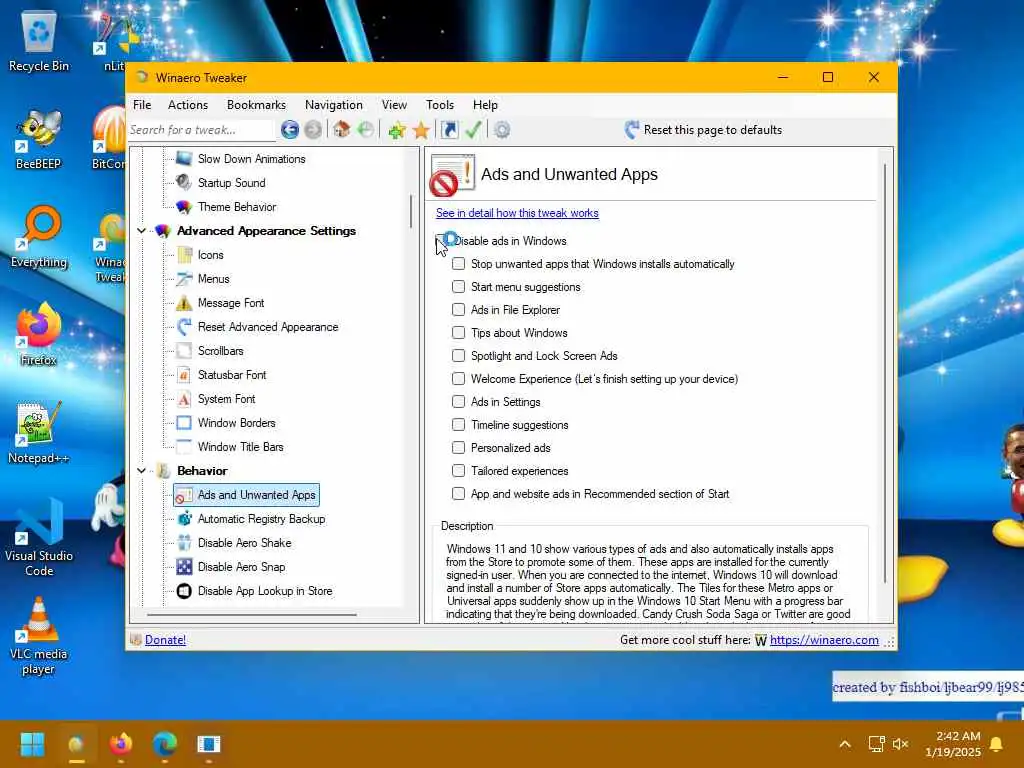Toggle Ads in Settings checkbox
This screenshot has height=768, width=1024.
point(458,402)
